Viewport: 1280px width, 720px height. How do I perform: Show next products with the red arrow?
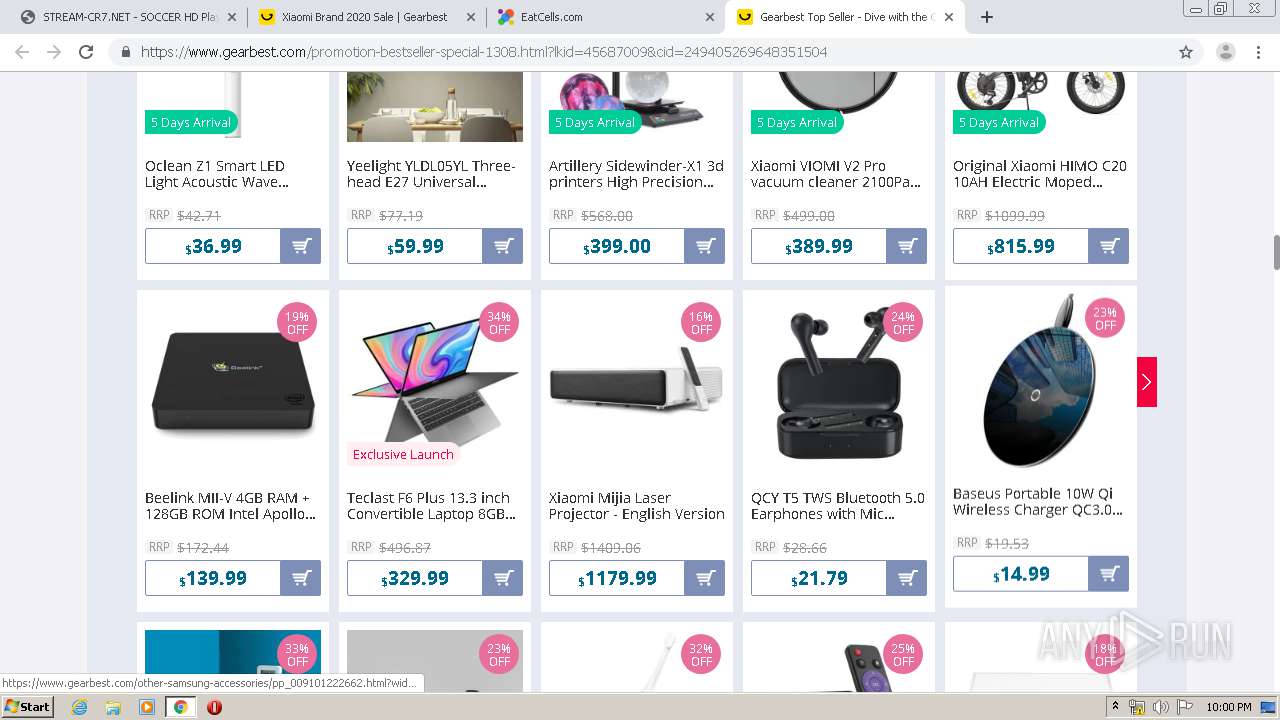tap(1147, 382)
